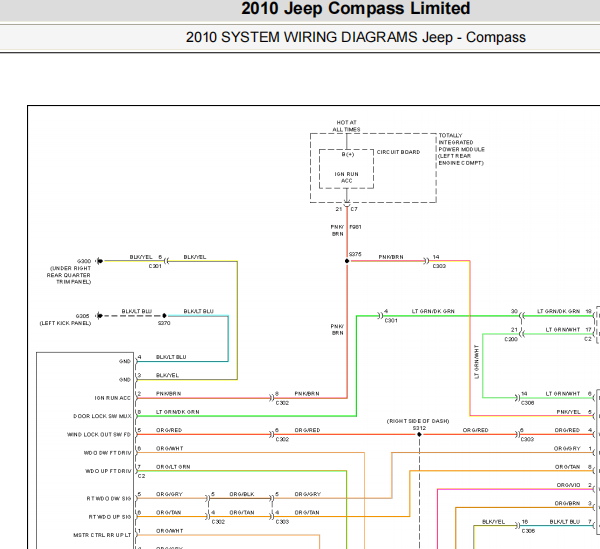Select the 'C7' connector label
This screenshot has height=549, width=600.
coord(354,209)
